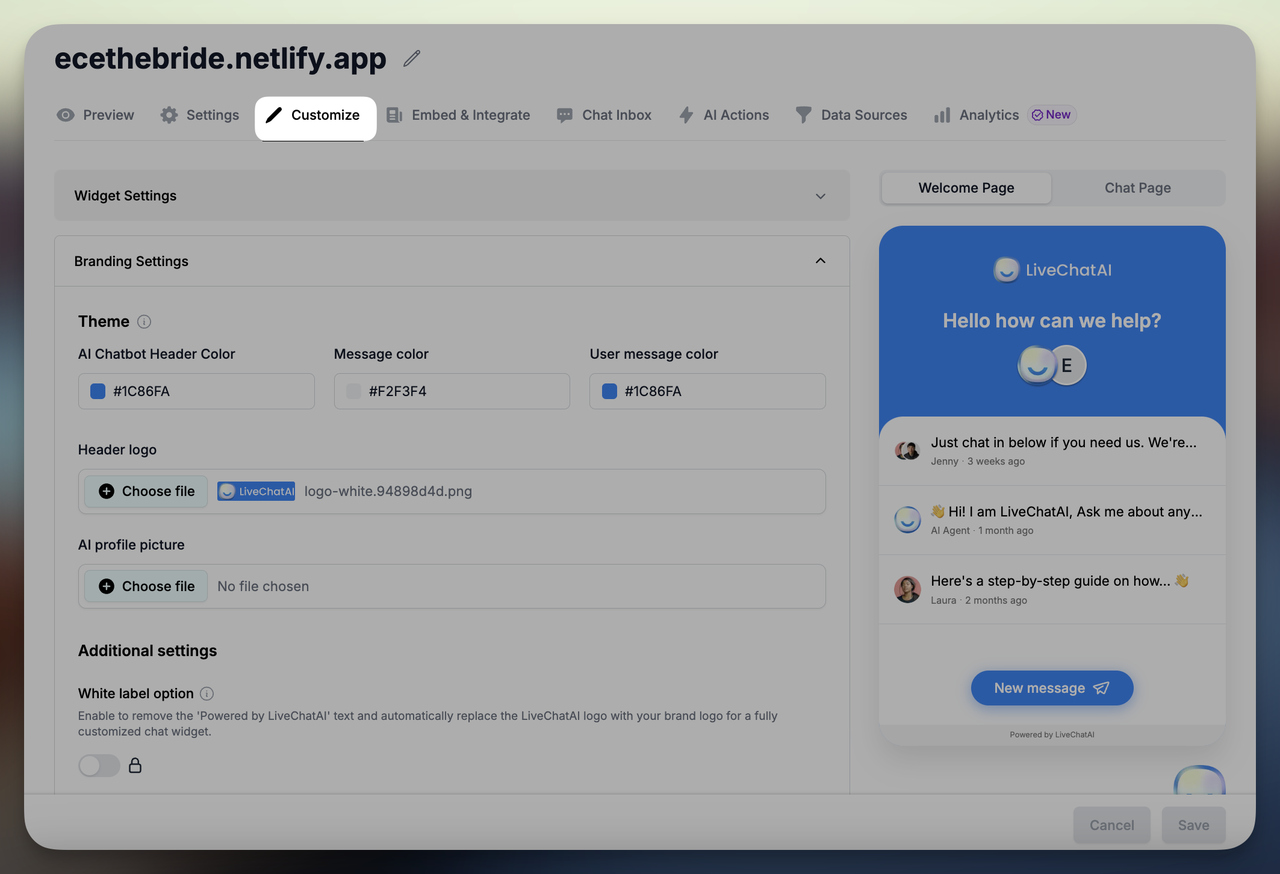Click the AI Agent avatar in conversation list
The width and height of the screenshot is (1280, 874).
(x=907, y=520)
